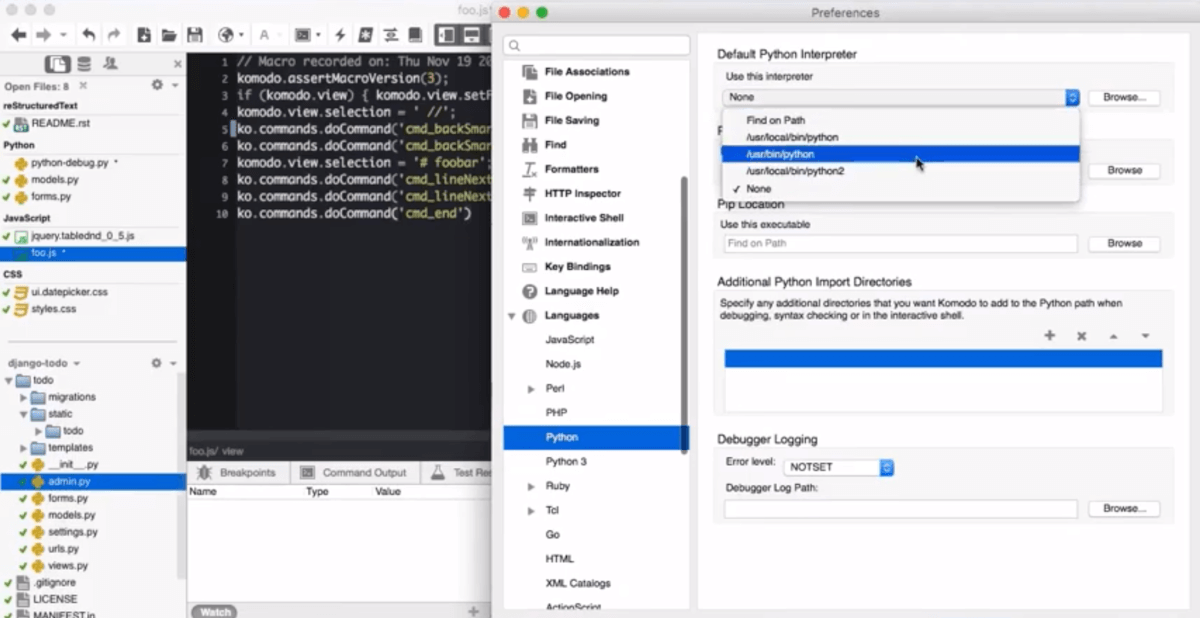Click Browse... for Debugger Log Path

[x=1124, y=508]
